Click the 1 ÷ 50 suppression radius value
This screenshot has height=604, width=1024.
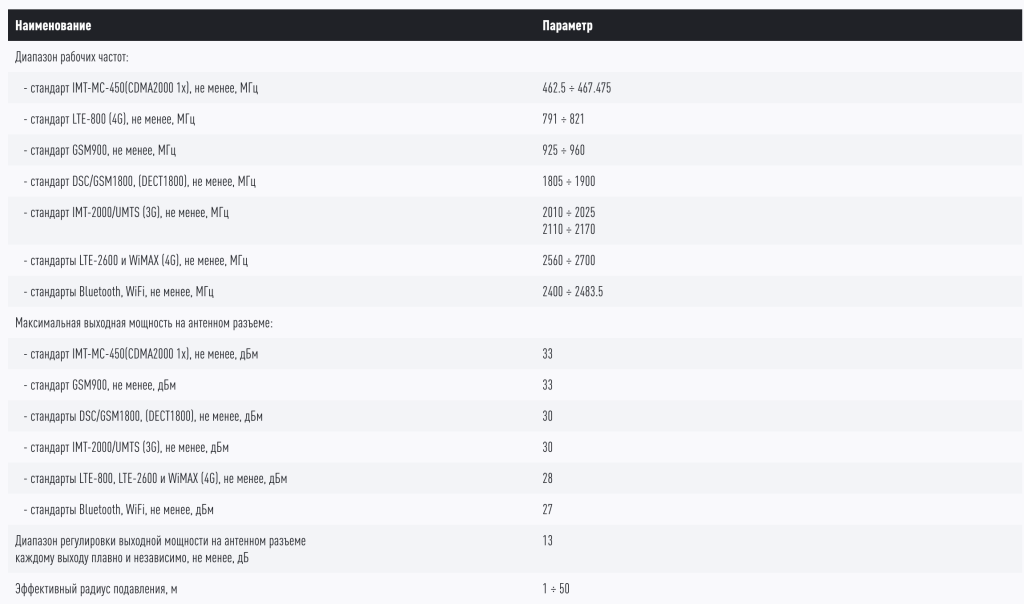point(555,589)
